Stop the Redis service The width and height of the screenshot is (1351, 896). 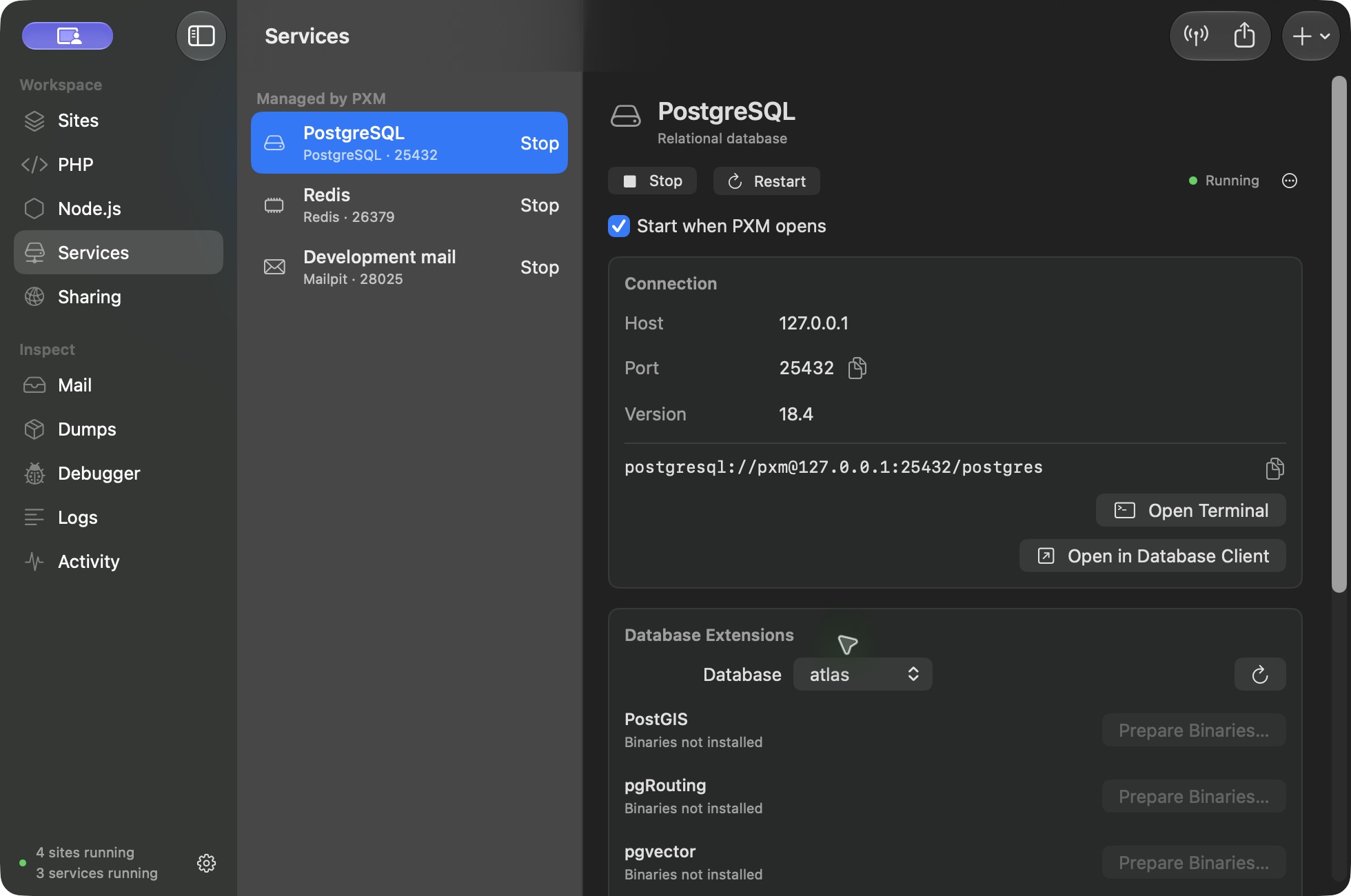539,205
